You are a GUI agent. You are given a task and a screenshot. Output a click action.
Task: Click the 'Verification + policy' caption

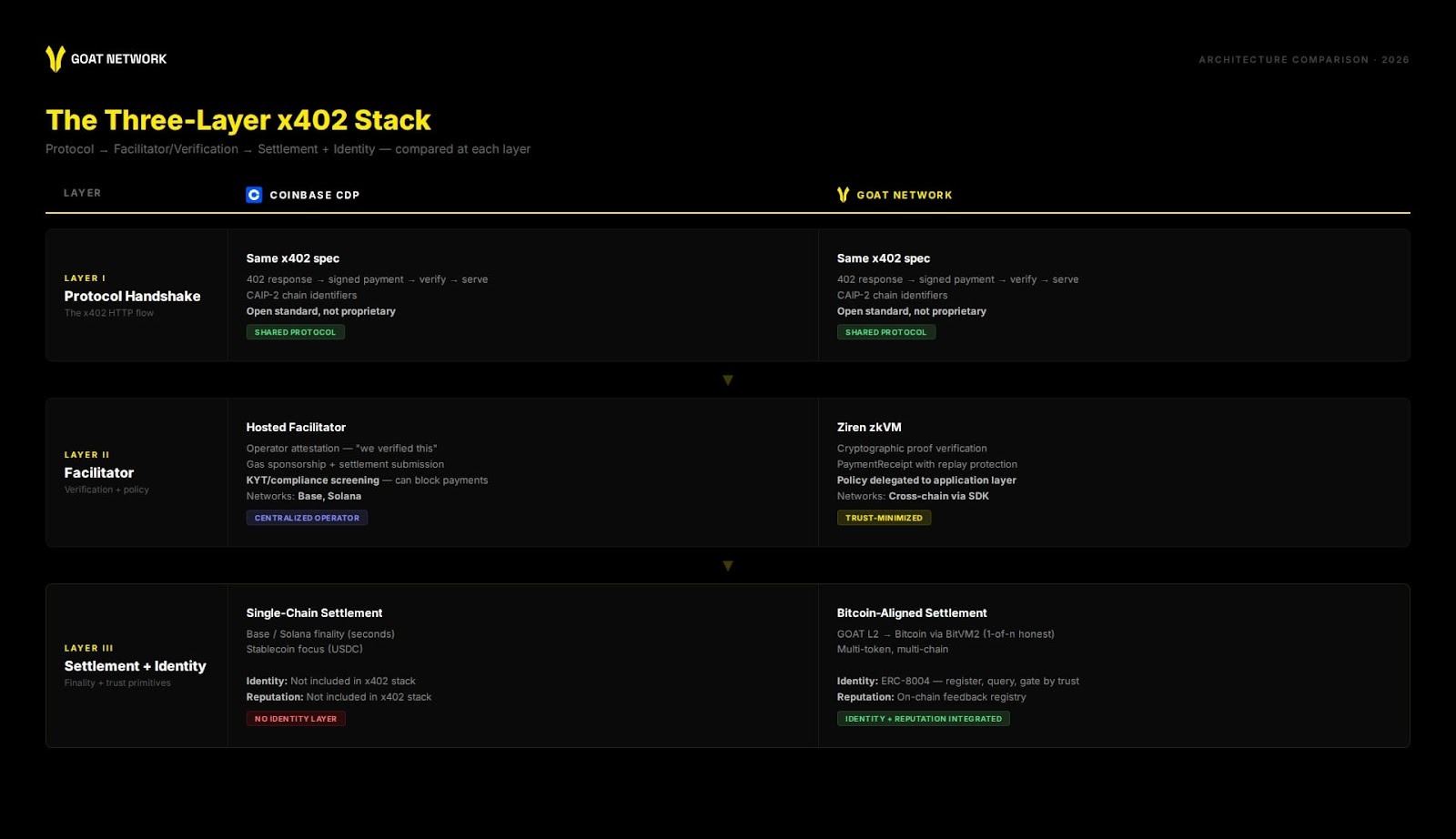tap(106, 490)
